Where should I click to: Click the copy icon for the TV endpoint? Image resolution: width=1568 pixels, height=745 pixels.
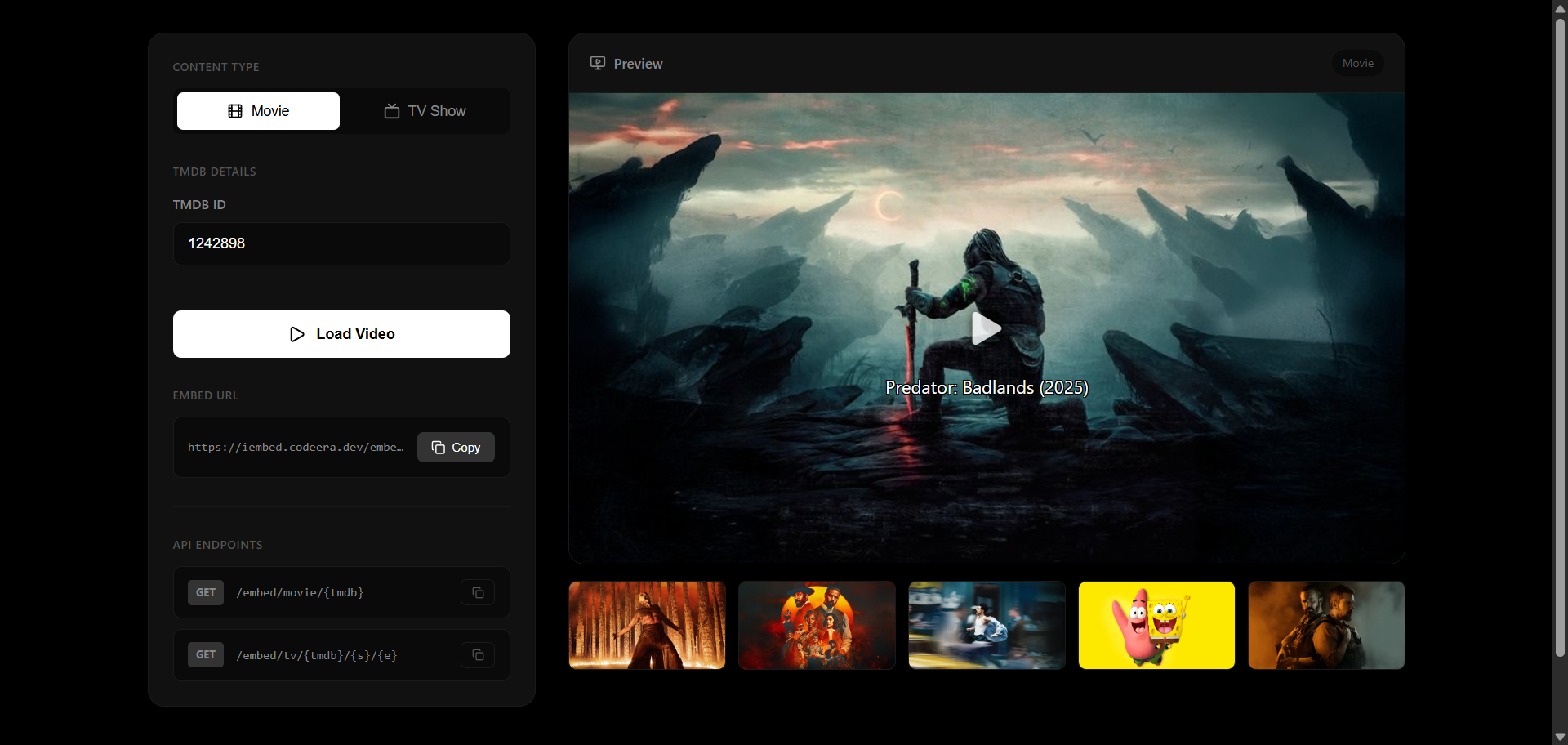click(477, 654)
